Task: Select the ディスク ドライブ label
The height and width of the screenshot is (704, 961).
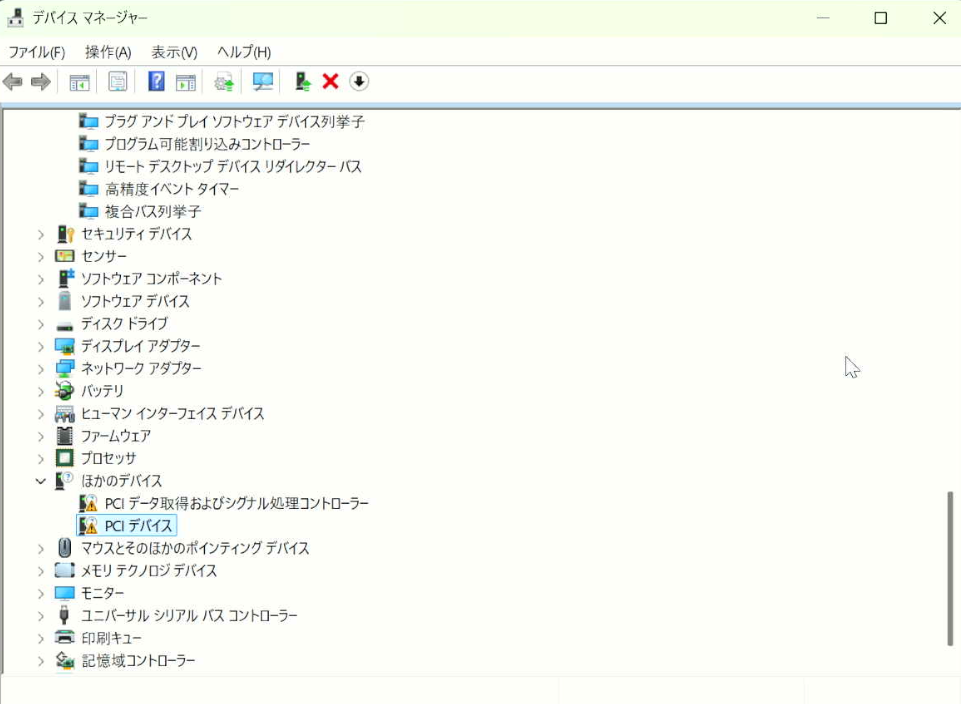Action: (124, 324)
